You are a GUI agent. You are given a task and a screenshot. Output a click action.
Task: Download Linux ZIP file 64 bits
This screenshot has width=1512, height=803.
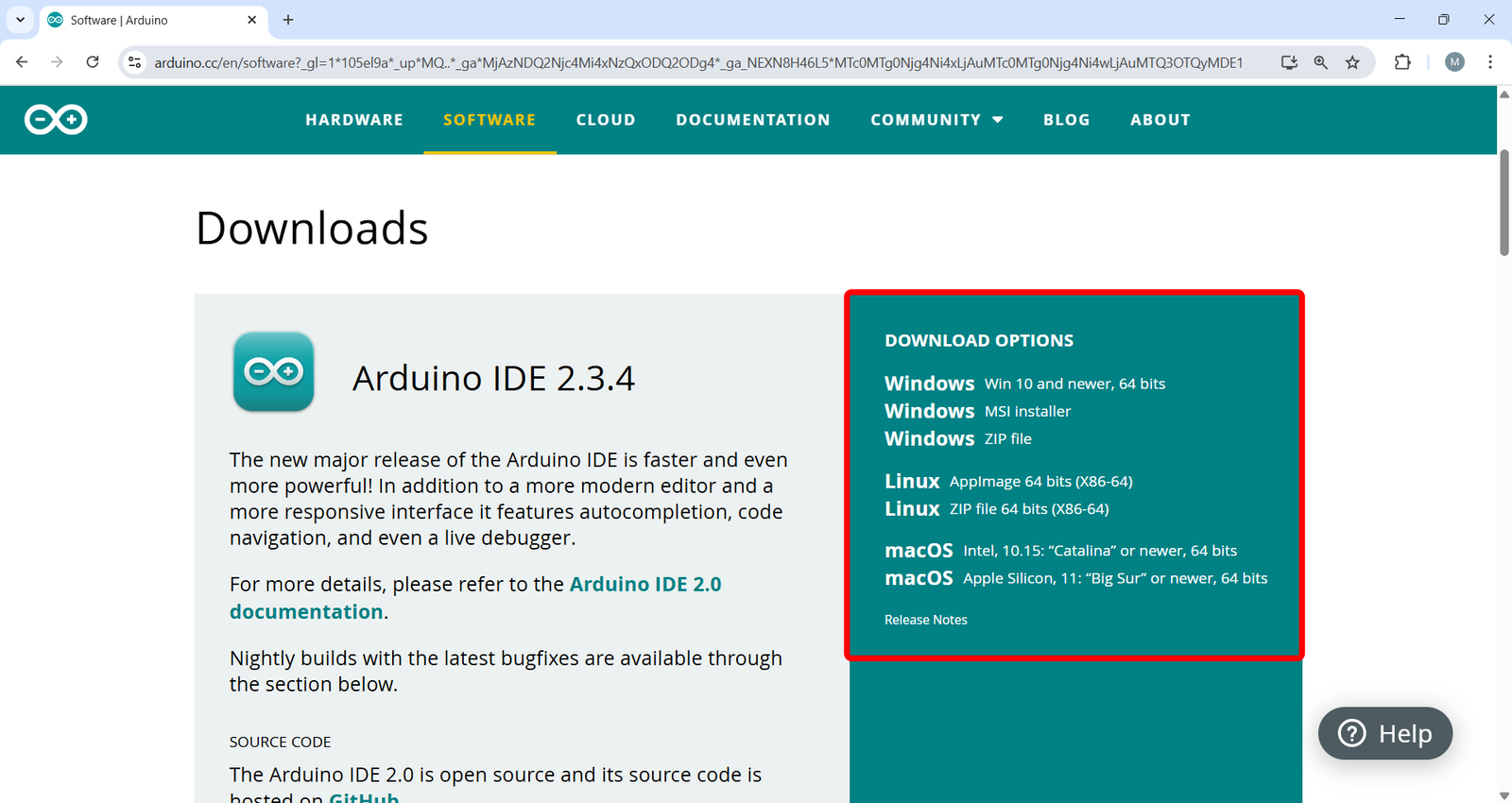point(997,508)
